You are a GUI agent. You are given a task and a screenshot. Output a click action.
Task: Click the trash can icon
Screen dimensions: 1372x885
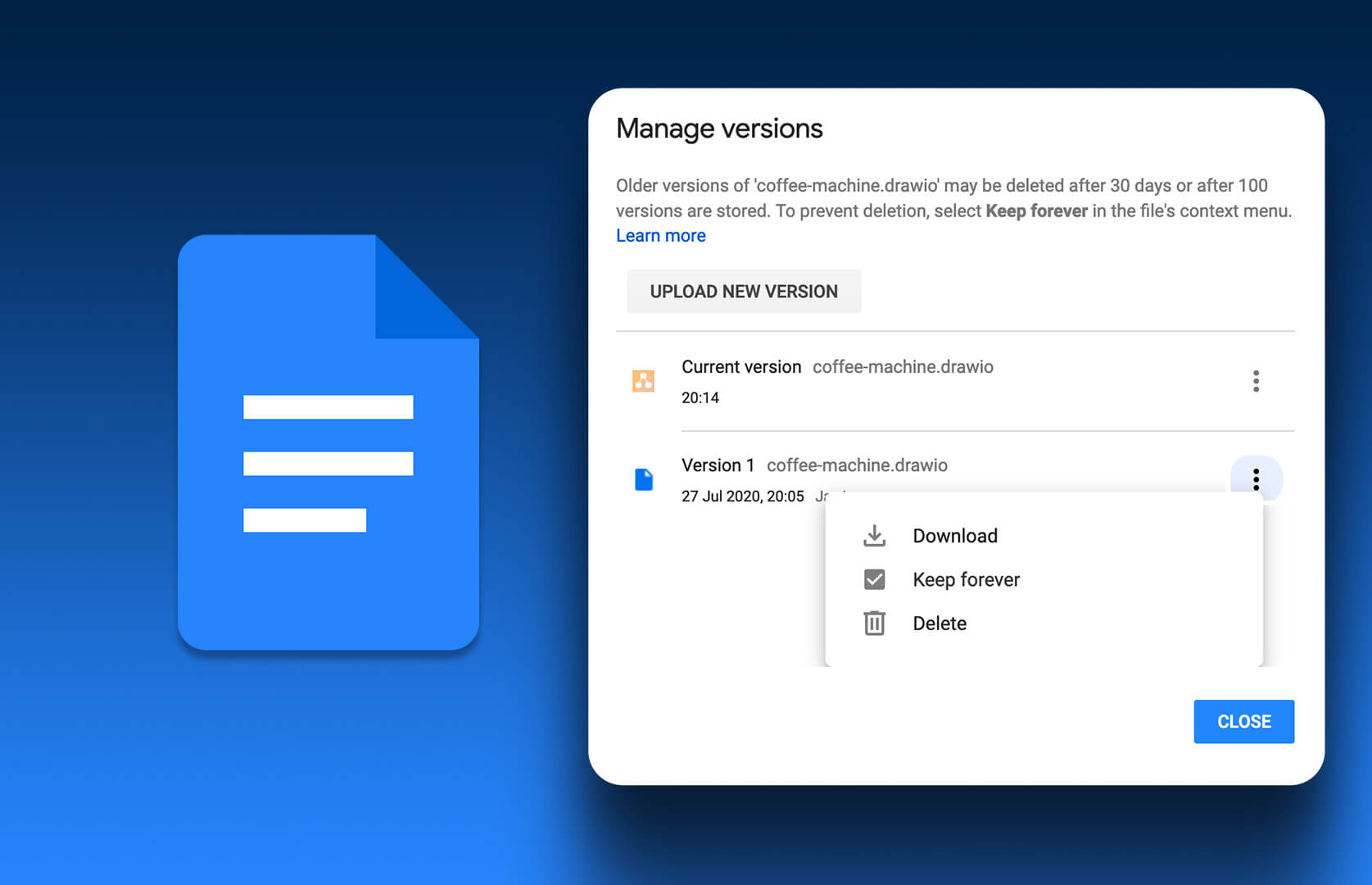click(x=874, y=624)
